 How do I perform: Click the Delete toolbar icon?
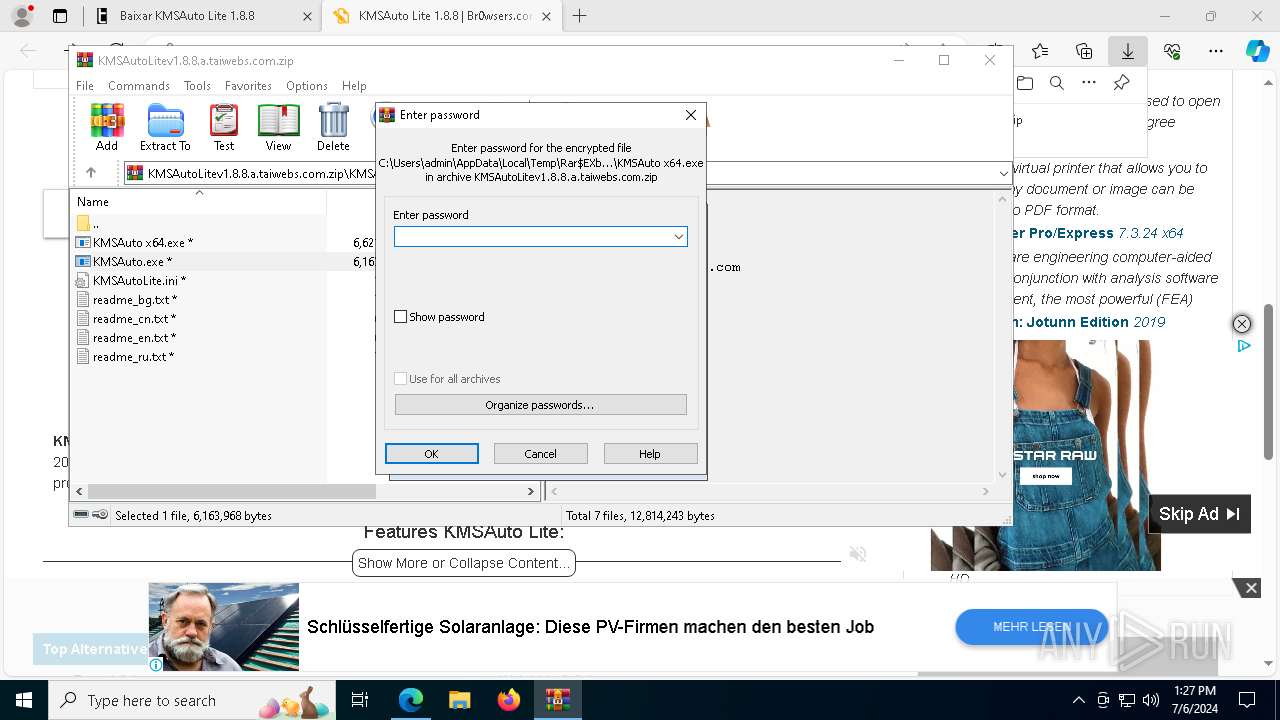pos(333,127)
